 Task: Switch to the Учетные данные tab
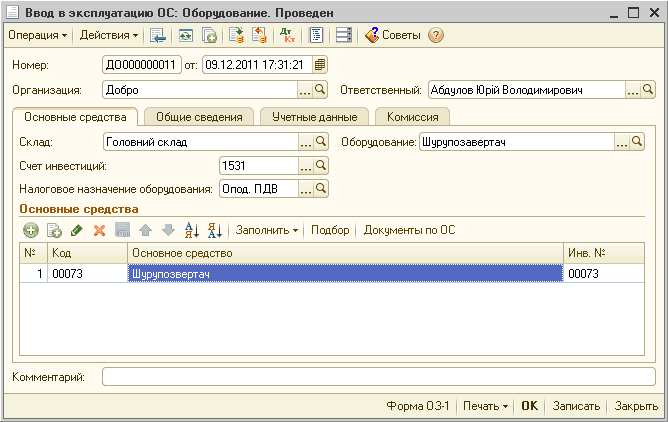pyautogui.click(x=314, y=117)
